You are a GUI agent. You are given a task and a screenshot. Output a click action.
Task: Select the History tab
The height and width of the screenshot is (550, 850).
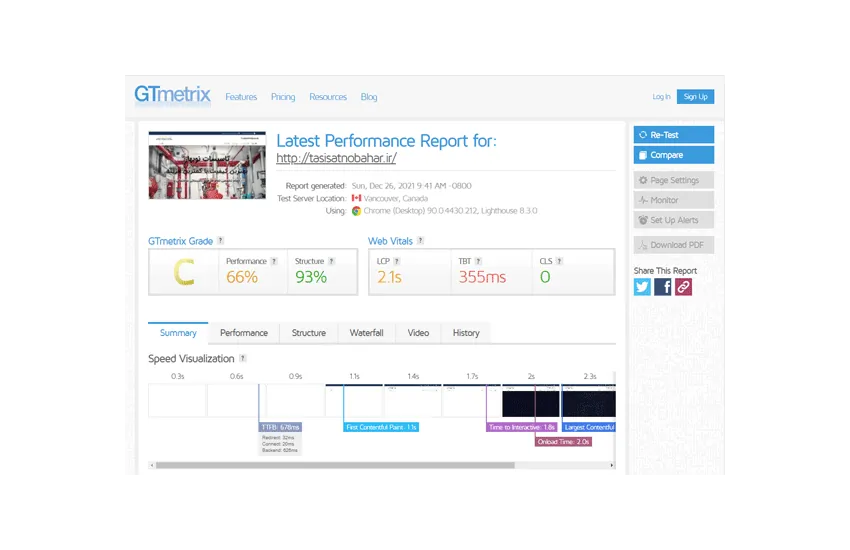tap(466, 333)
